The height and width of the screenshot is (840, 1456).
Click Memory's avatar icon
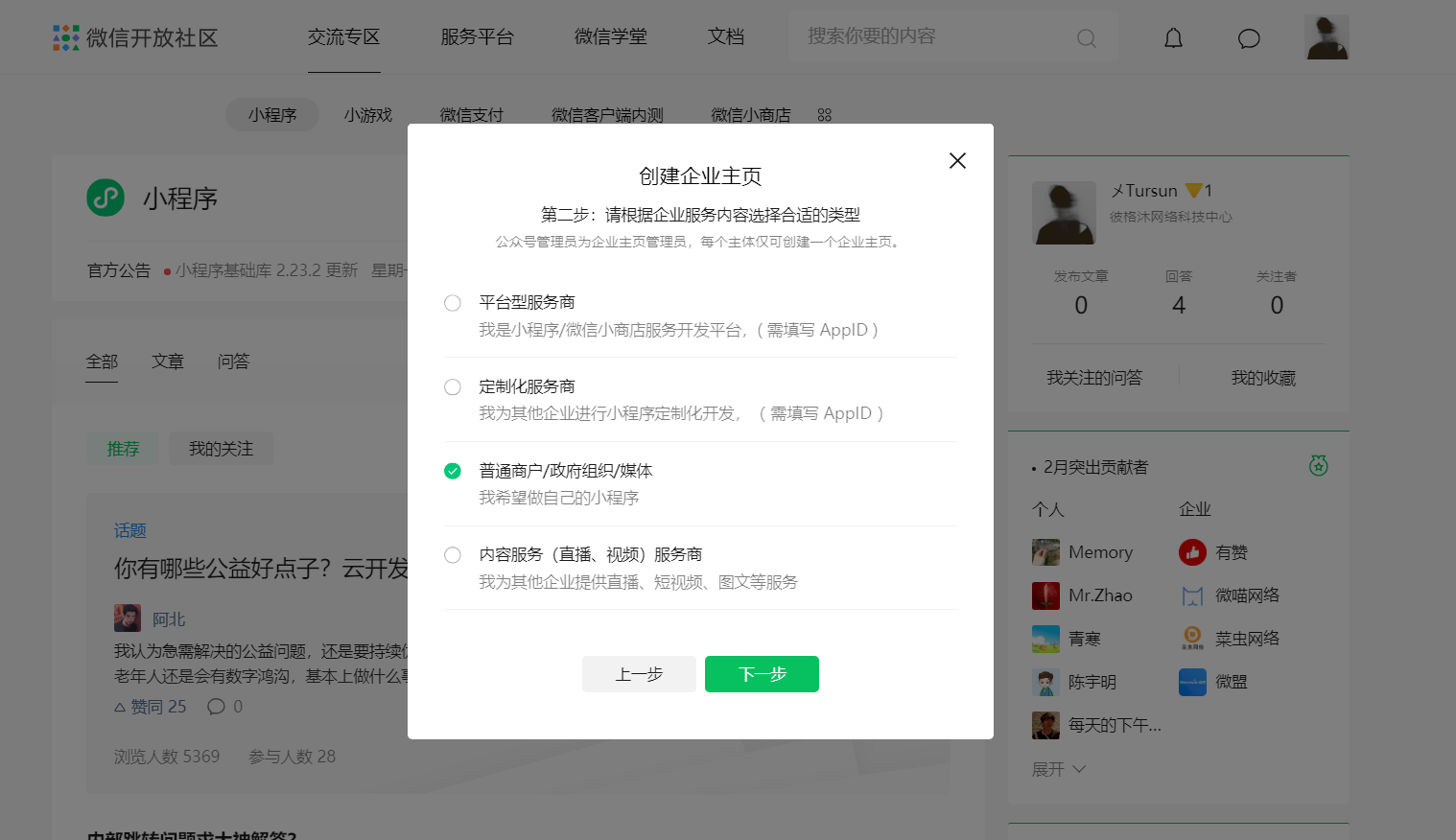[x=1045, y=552]
